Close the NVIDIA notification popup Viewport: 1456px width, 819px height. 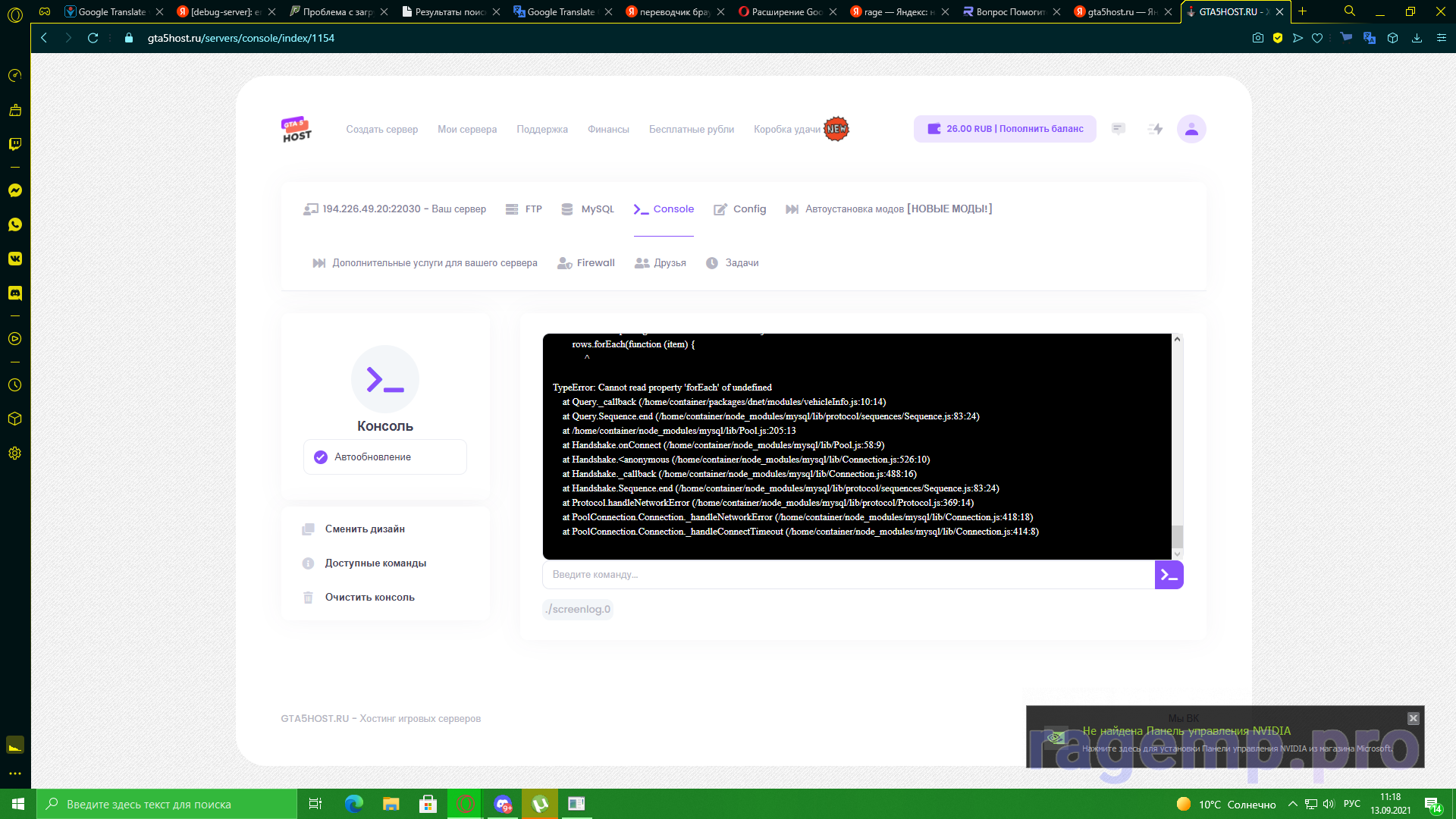point(1414,718)
